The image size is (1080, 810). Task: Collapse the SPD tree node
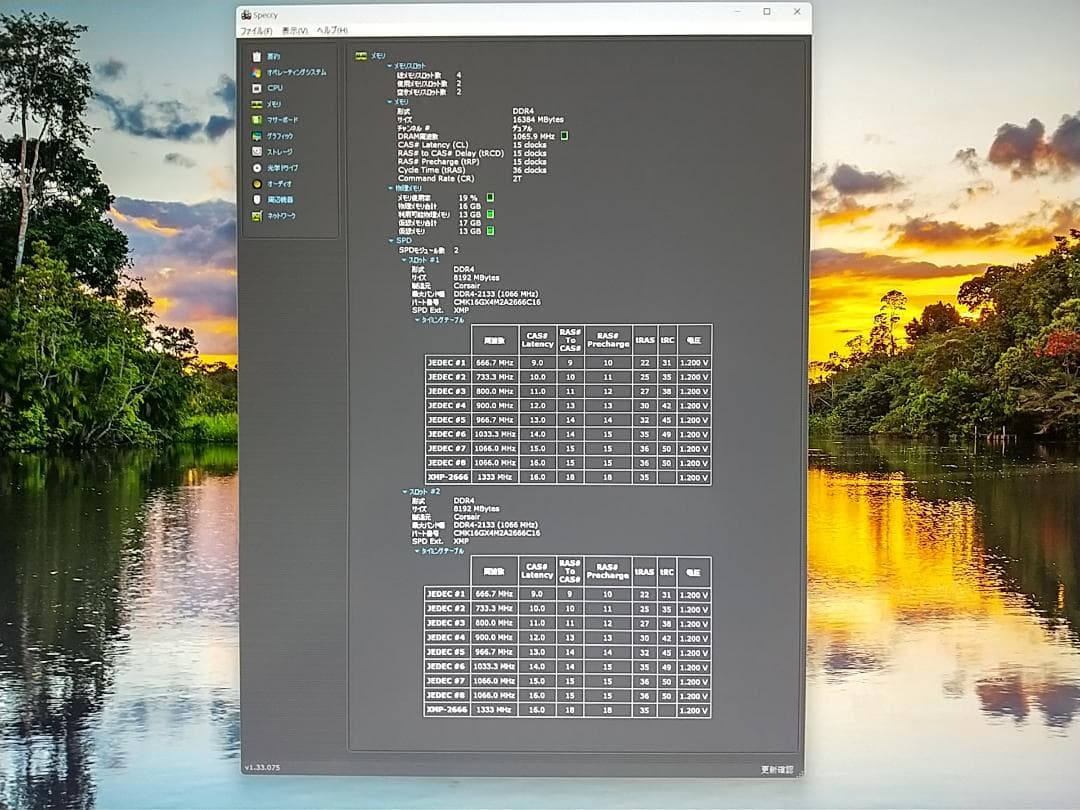(390, 241)
